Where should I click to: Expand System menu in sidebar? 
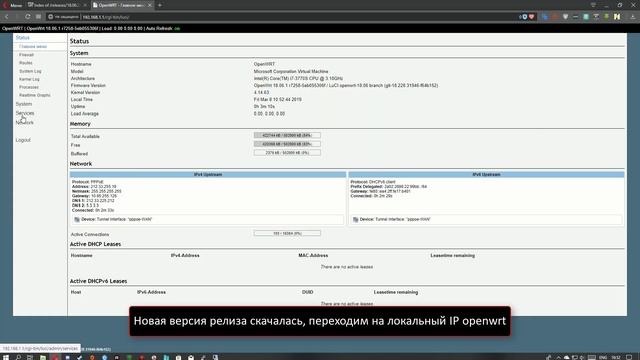tap(24, 104)
